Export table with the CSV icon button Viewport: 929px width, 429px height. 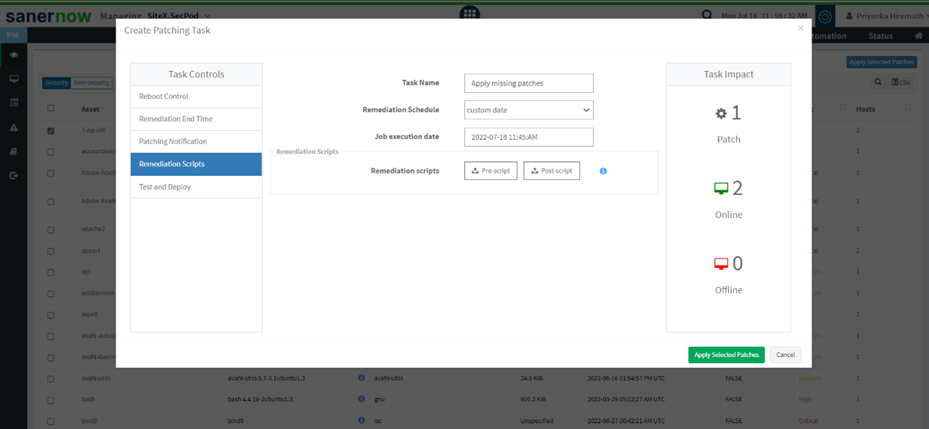(x=901, y=83)
